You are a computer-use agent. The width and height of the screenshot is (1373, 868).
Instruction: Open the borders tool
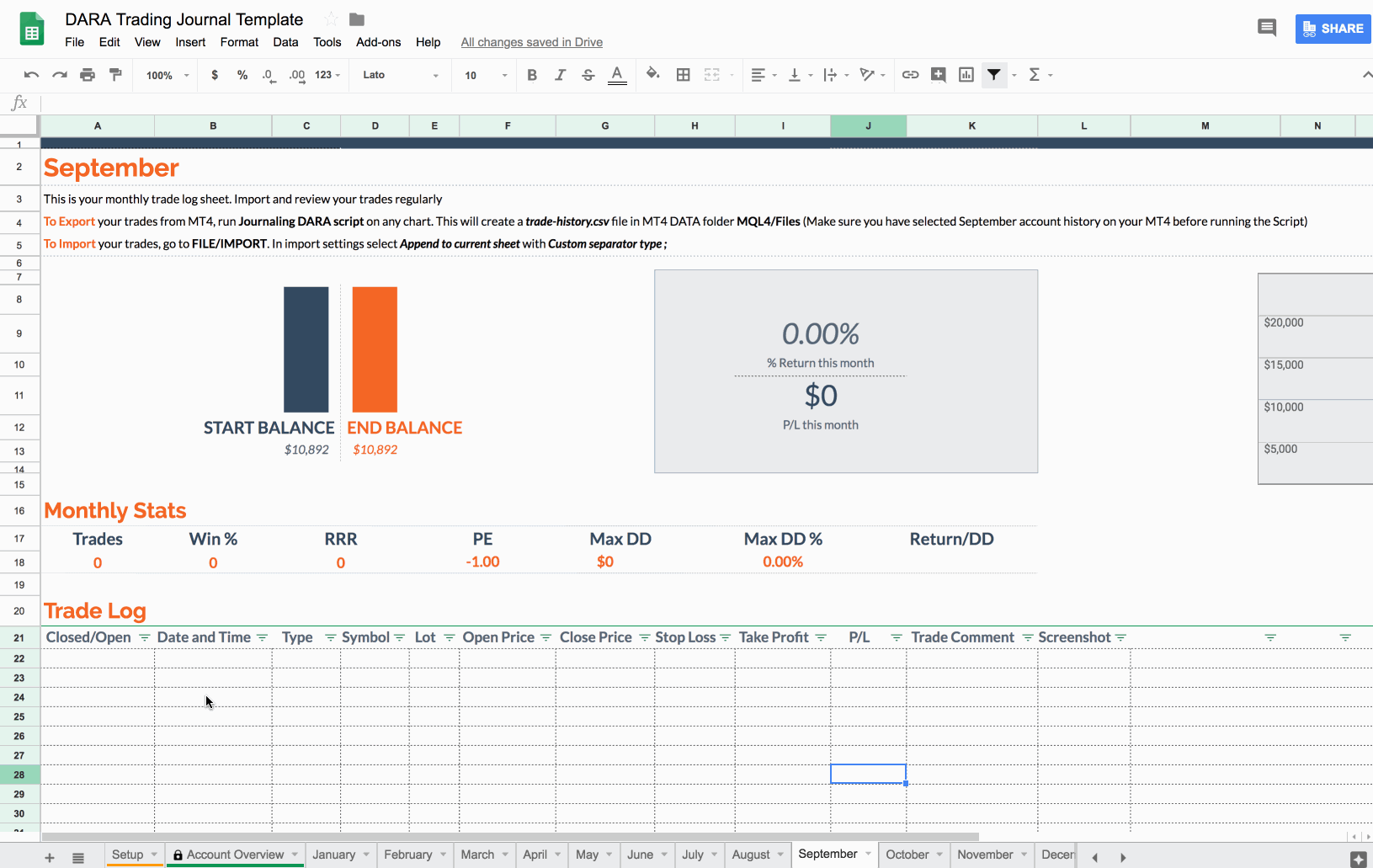684,75
